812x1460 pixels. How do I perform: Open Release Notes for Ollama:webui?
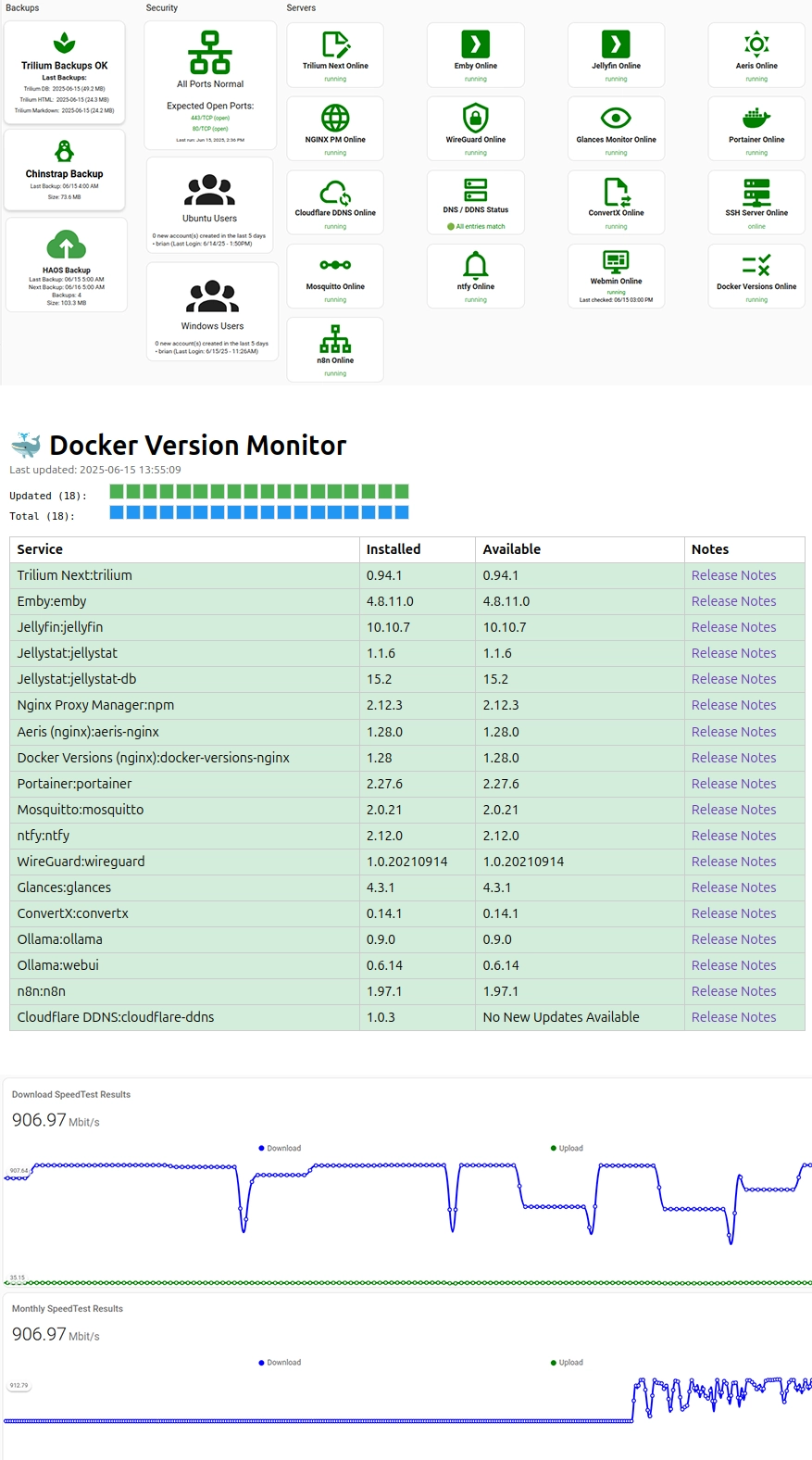click(x=733, y=965)
